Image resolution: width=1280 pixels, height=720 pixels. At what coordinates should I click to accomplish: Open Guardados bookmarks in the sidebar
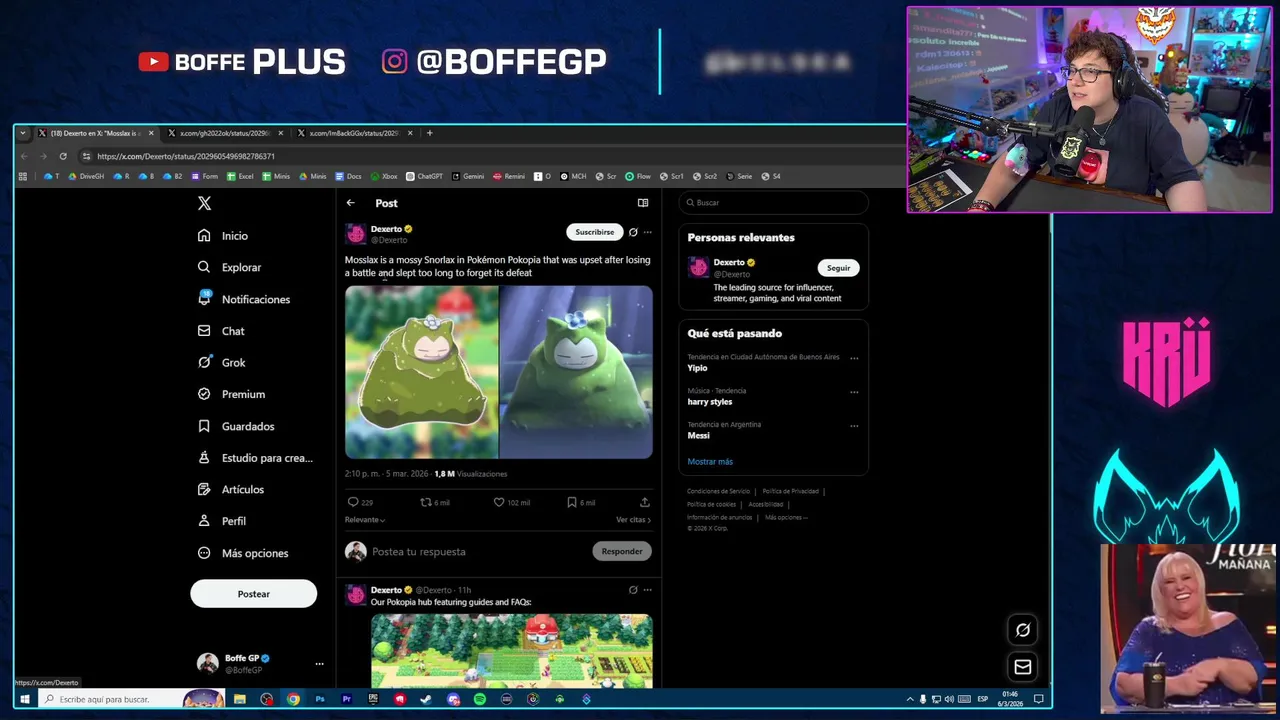[236, 426]
